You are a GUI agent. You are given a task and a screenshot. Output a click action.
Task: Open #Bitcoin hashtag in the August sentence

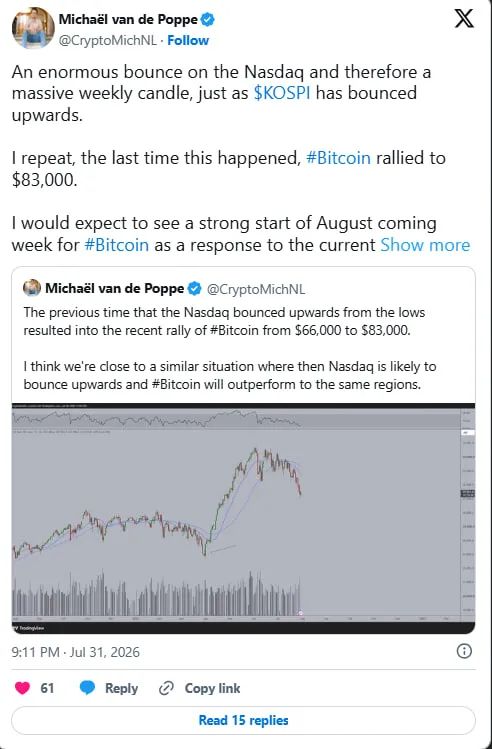point(117,245)
